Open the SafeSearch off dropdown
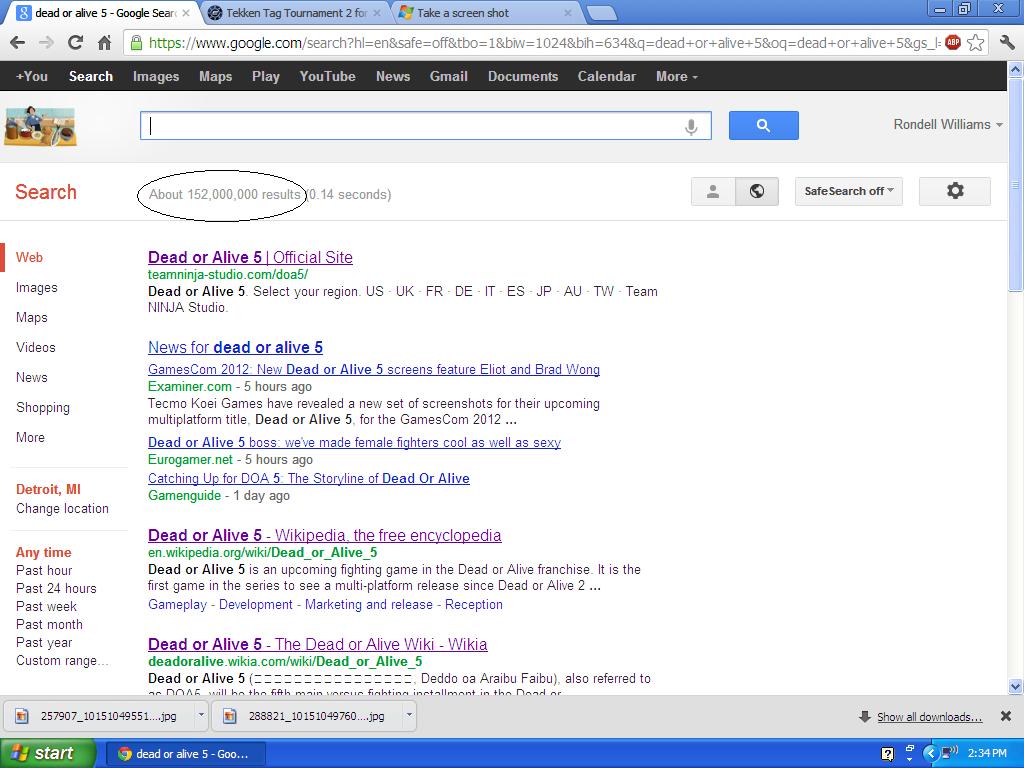 pyautogui.click(x=848, y=191)
